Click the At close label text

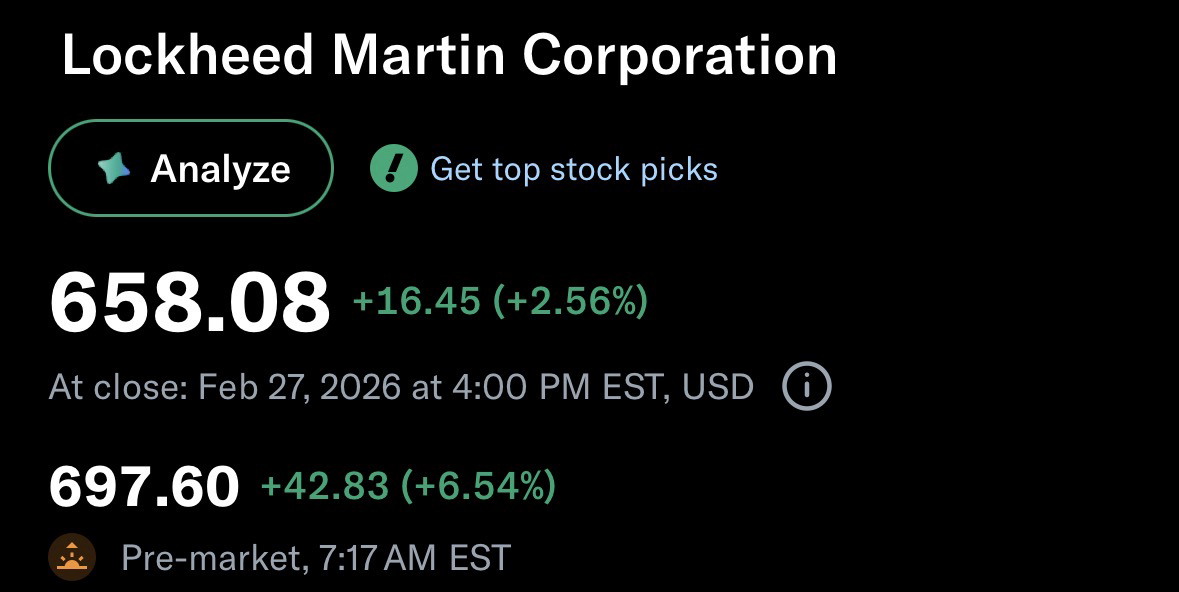tap(117, 387)
